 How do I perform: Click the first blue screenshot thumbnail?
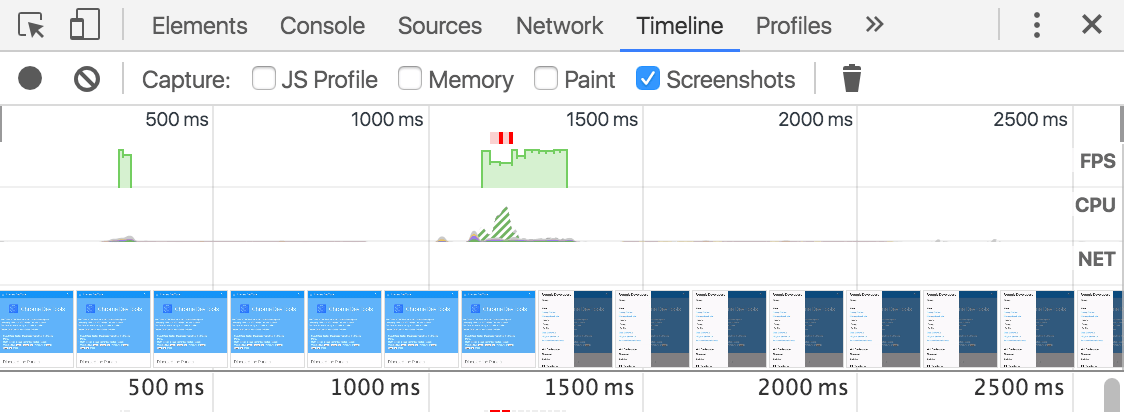pyautogui.click(x=37, y=329)
